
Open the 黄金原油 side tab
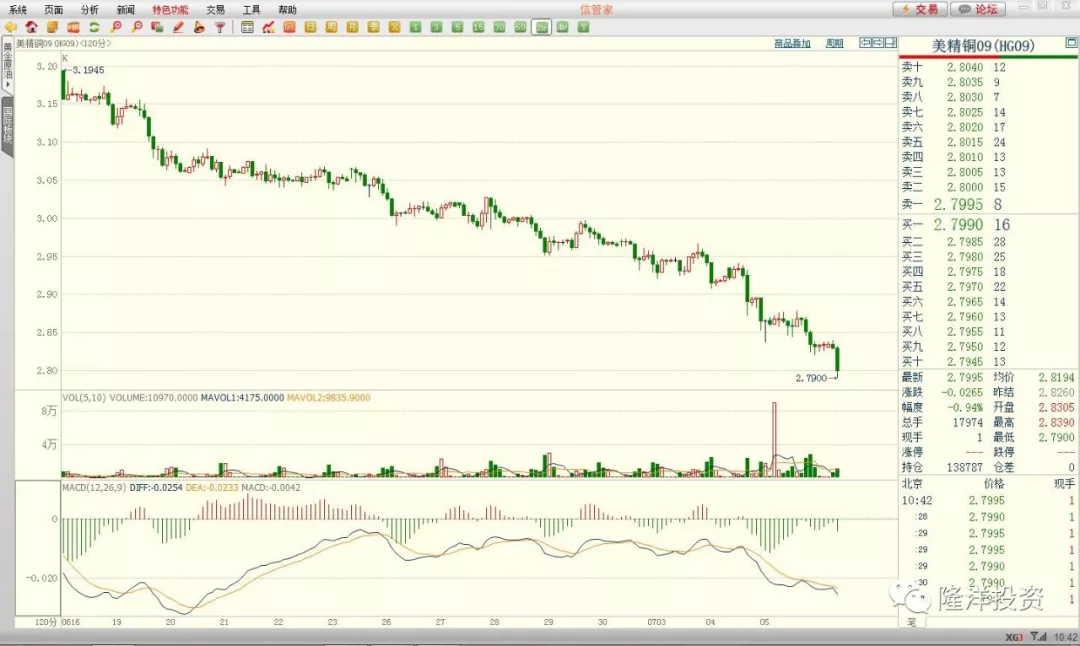tap(8, 65)
